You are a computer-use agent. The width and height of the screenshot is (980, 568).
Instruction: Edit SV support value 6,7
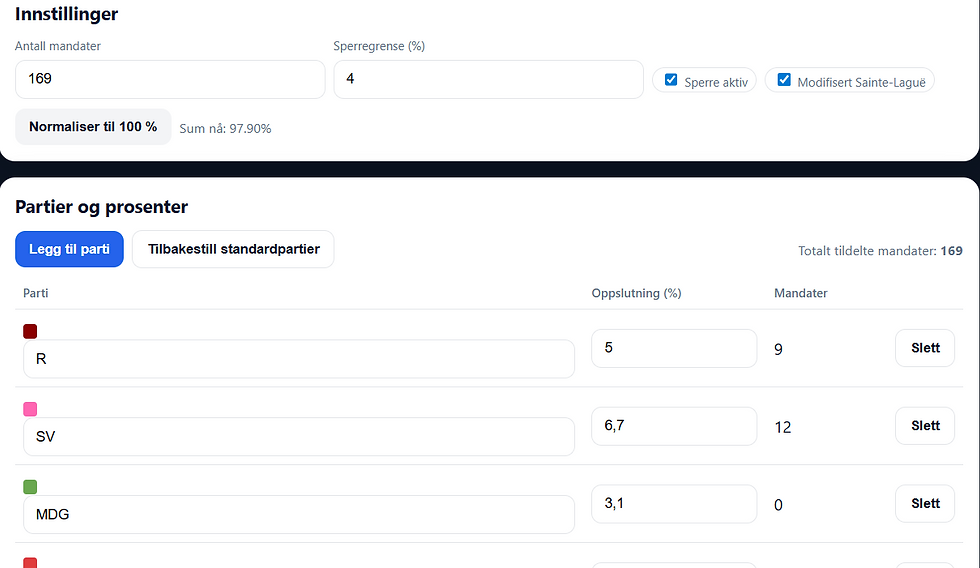tap(674, 426)
